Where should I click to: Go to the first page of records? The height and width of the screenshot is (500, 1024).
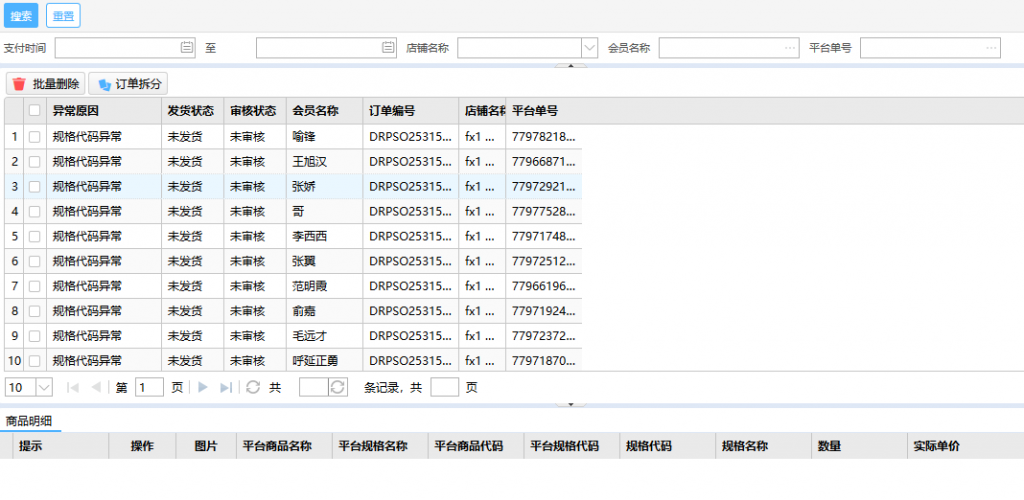click(x=73, y=387)
